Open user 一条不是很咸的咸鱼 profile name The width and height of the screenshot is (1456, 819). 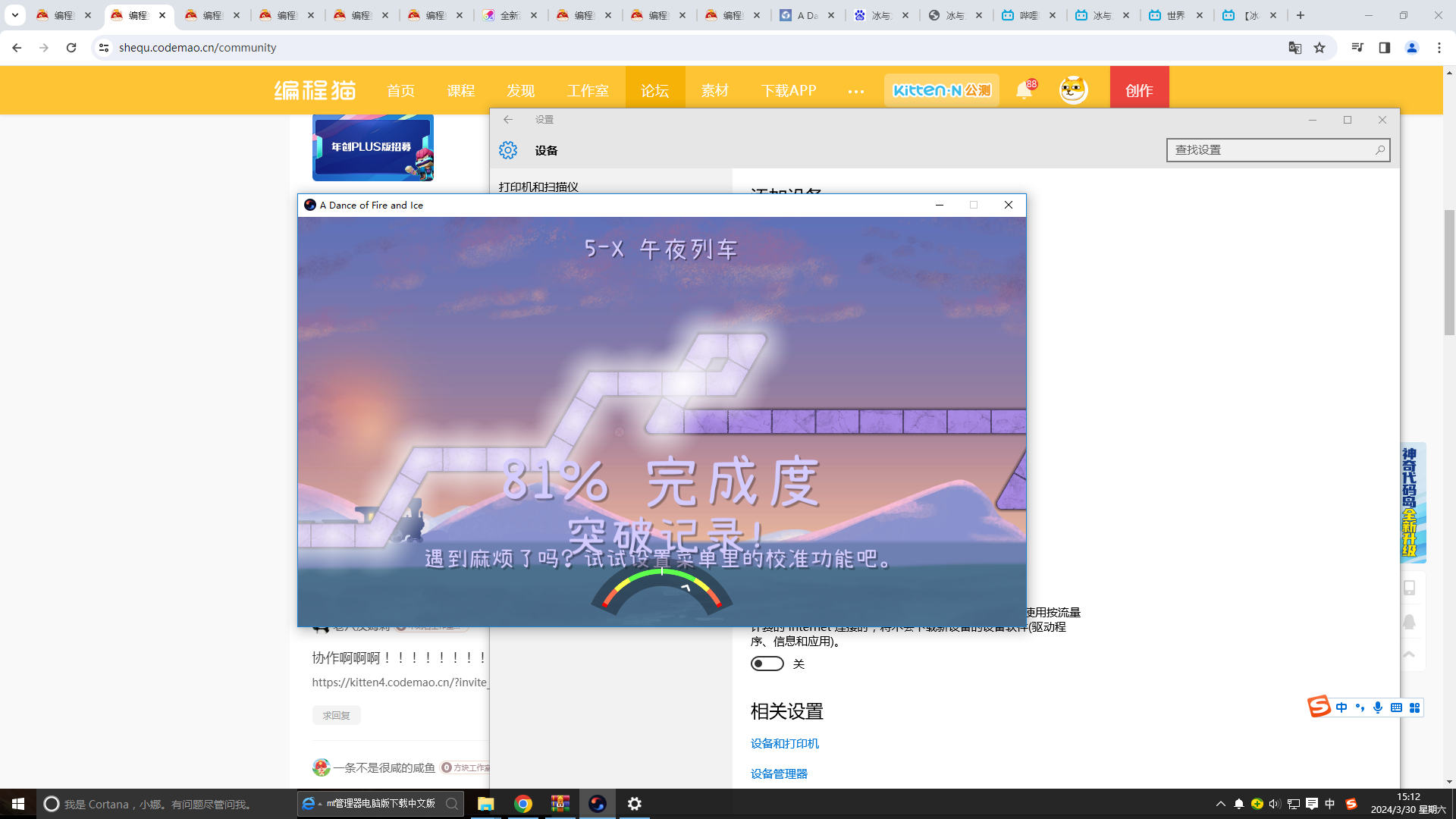tap(384, 767)
